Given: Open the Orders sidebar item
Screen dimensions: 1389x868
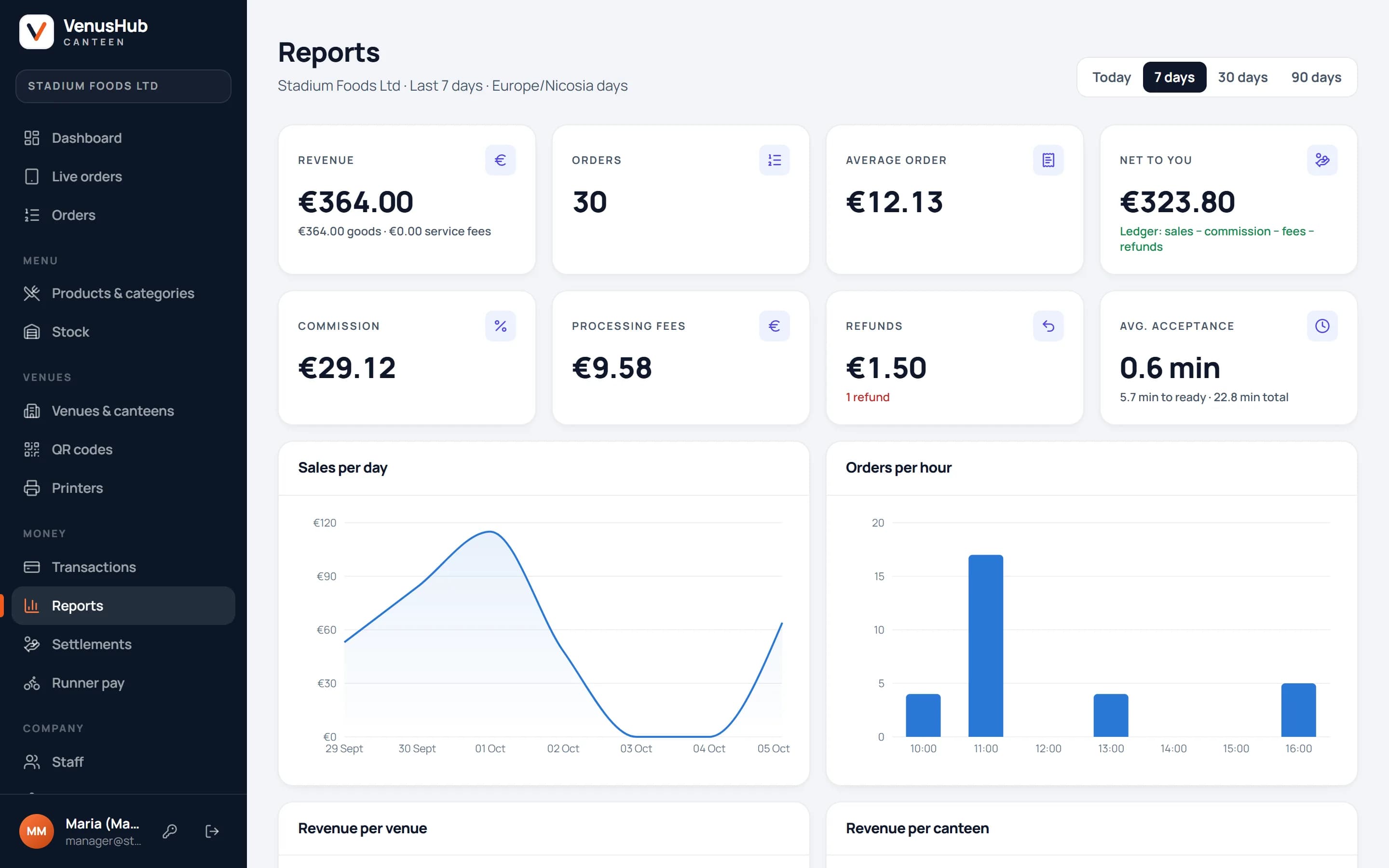Looking at the screenshot, I should (x=123, y=215).
